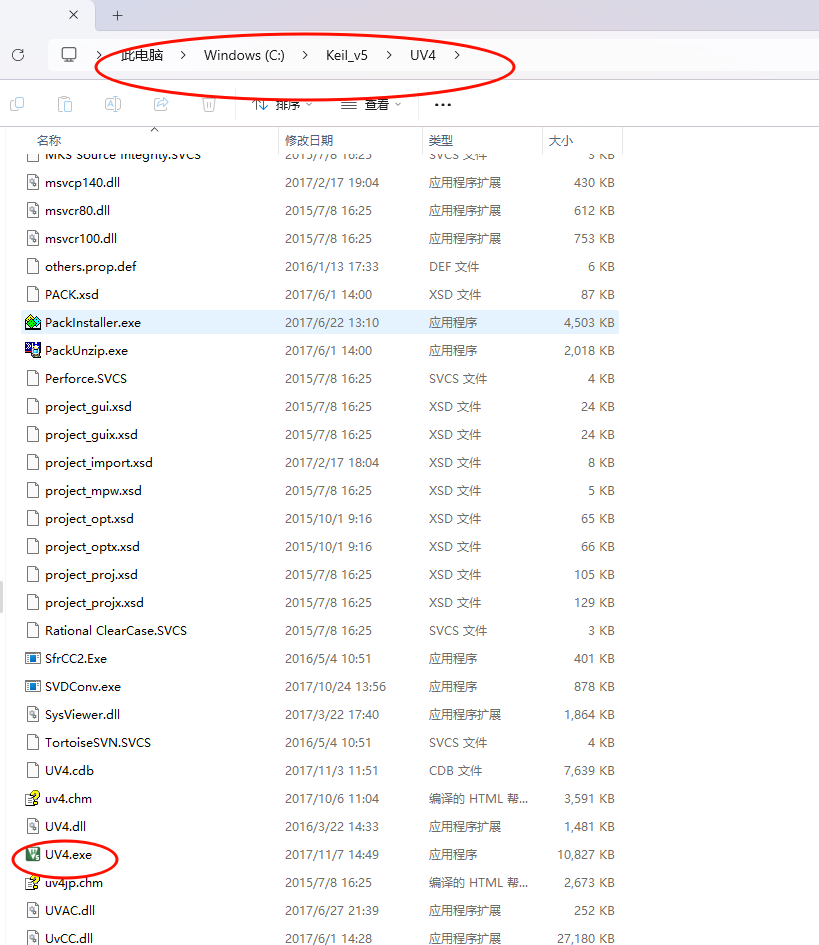Click the This PC monitor icon in address bar
Screen dimensions: 819x945
coord(69,55)
